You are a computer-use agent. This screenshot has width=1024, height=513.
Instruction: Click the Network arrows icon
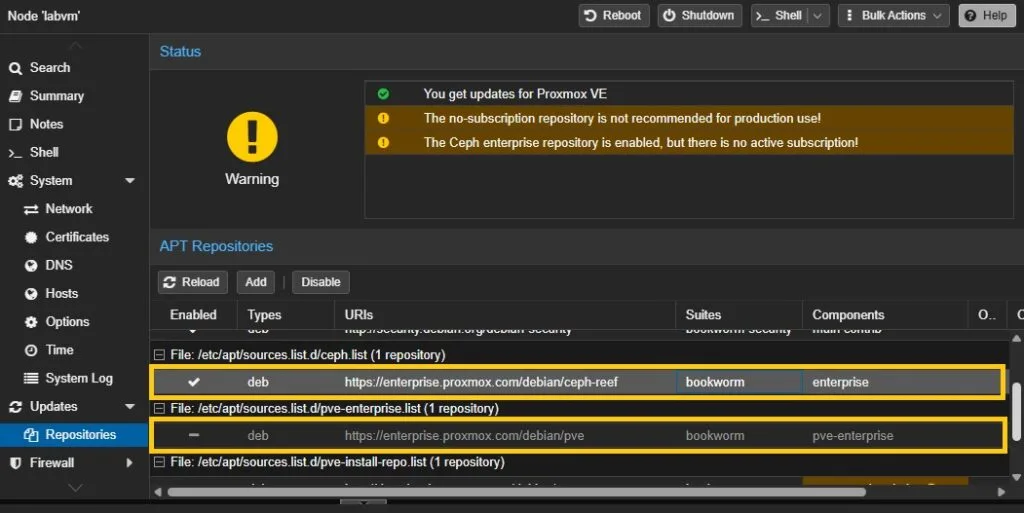click(x=31, y=210)
